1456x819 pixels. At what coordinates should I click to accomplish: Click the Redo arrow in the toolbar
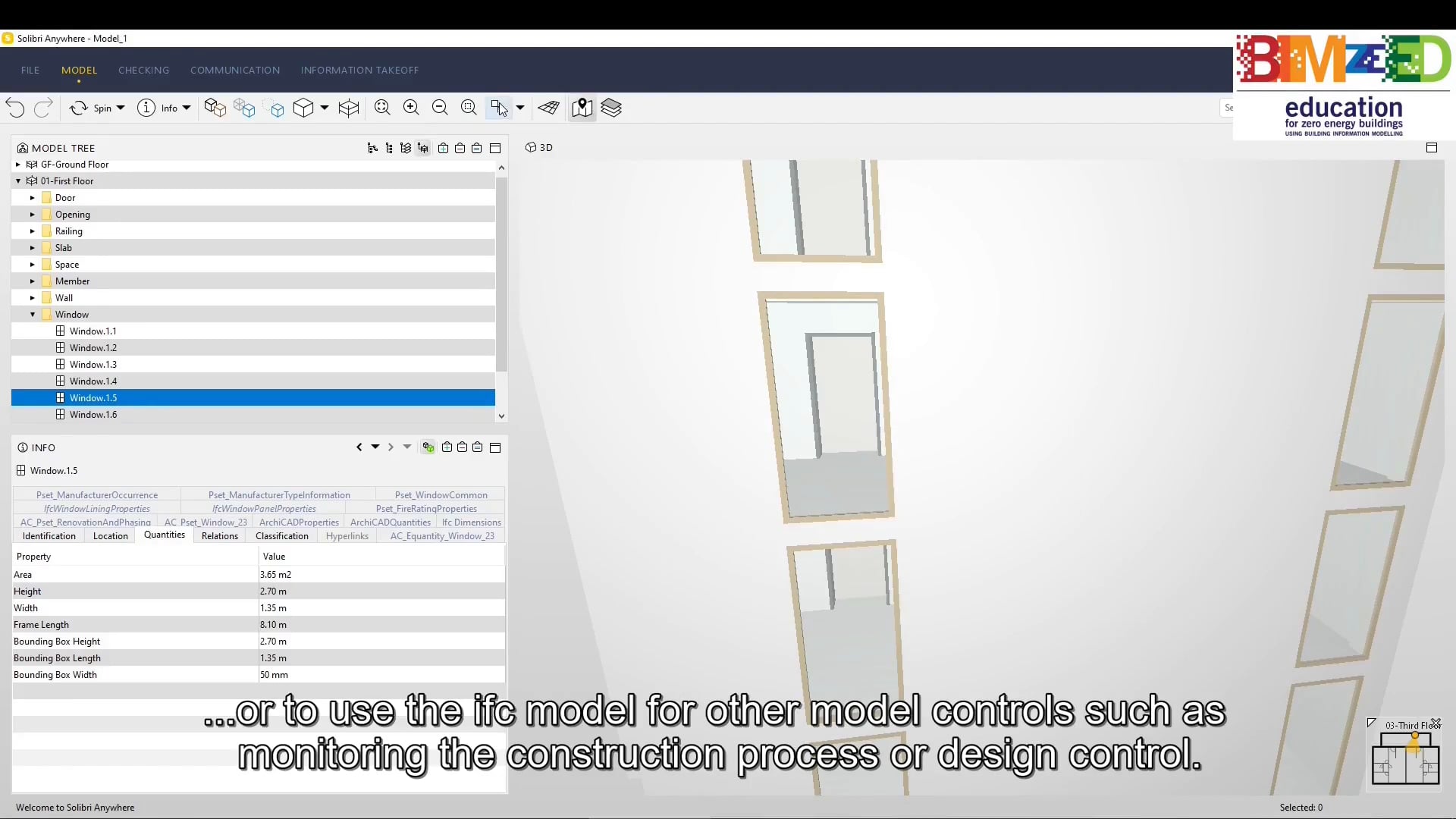44,108
